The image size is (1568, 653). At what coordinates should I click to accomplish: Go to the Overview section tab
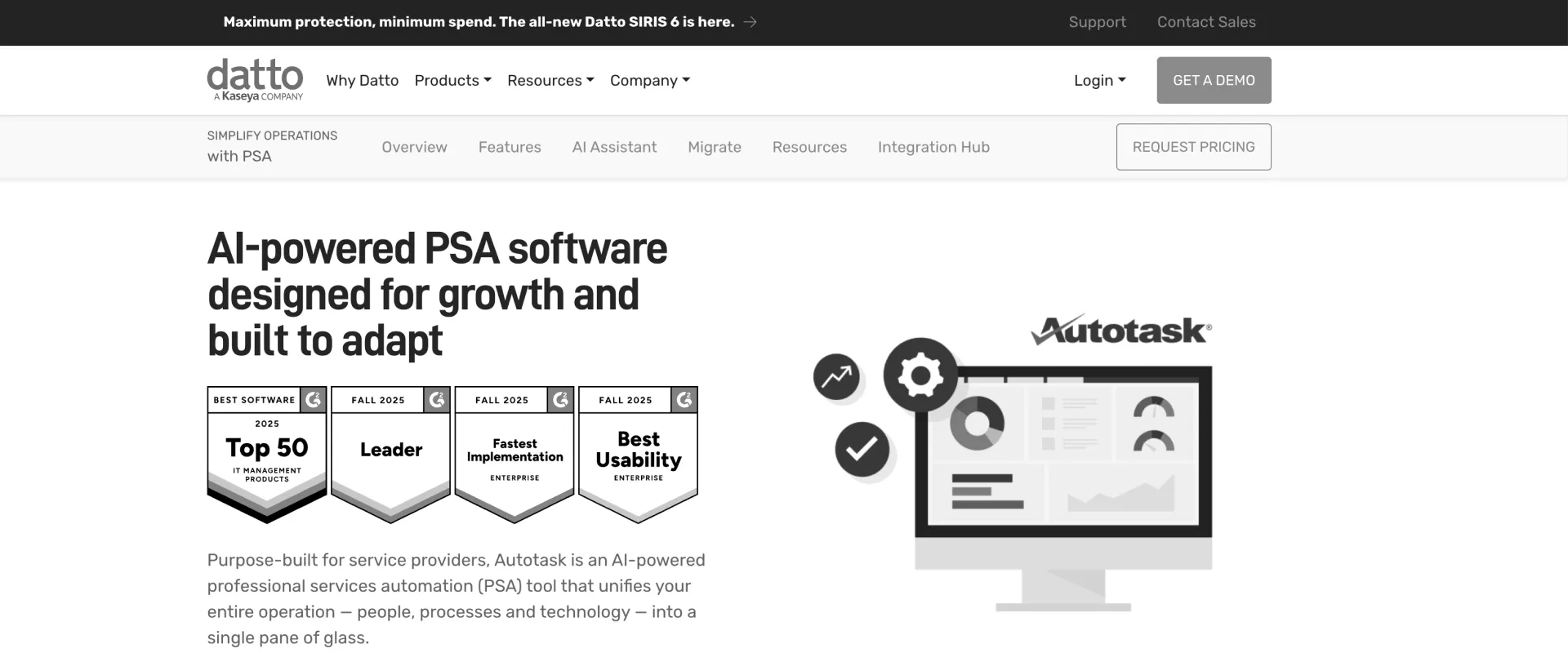[414, 147]
